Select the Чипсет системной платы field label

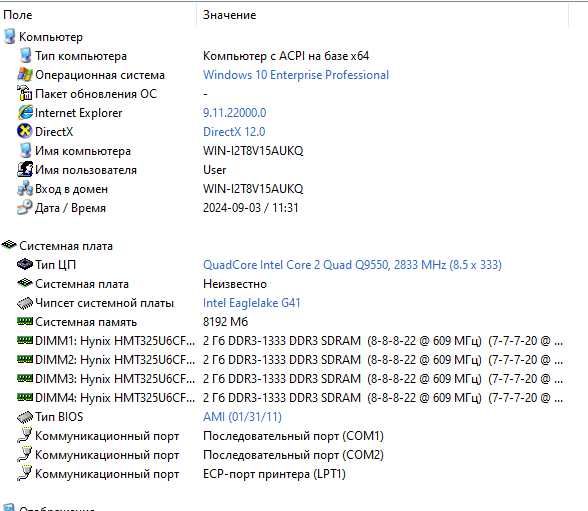pos(105,303)
